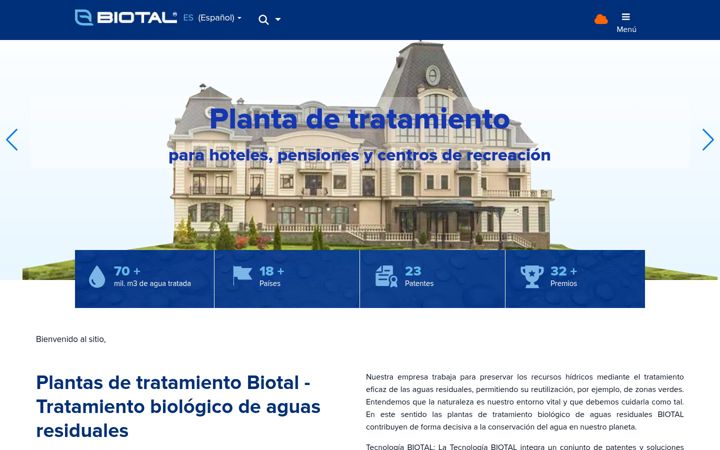Open the ES (Español) language dropdown
The height and width of the screenshot is (450, 720).
click(x=212, y=18)
